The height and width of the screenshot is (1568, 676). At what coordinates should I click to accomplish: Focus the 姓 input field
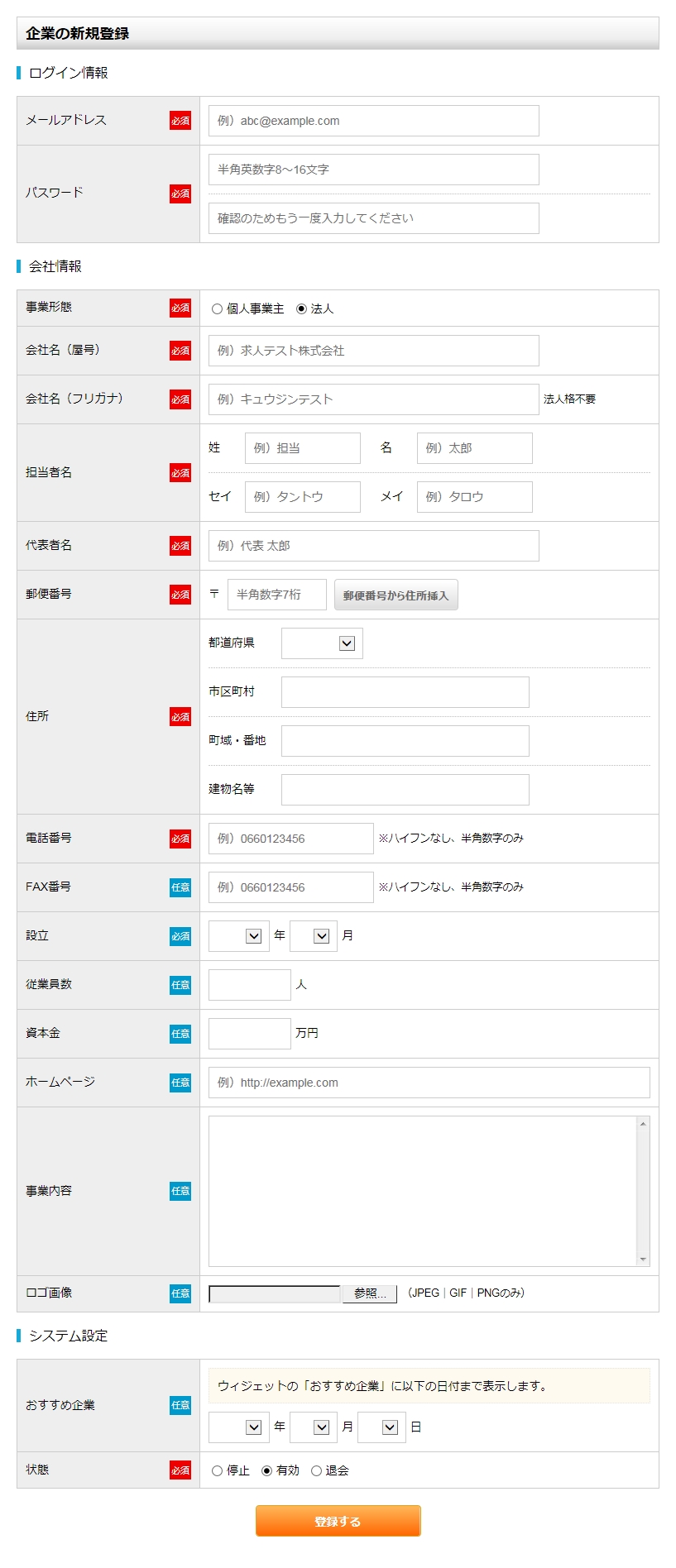[303, 448]
